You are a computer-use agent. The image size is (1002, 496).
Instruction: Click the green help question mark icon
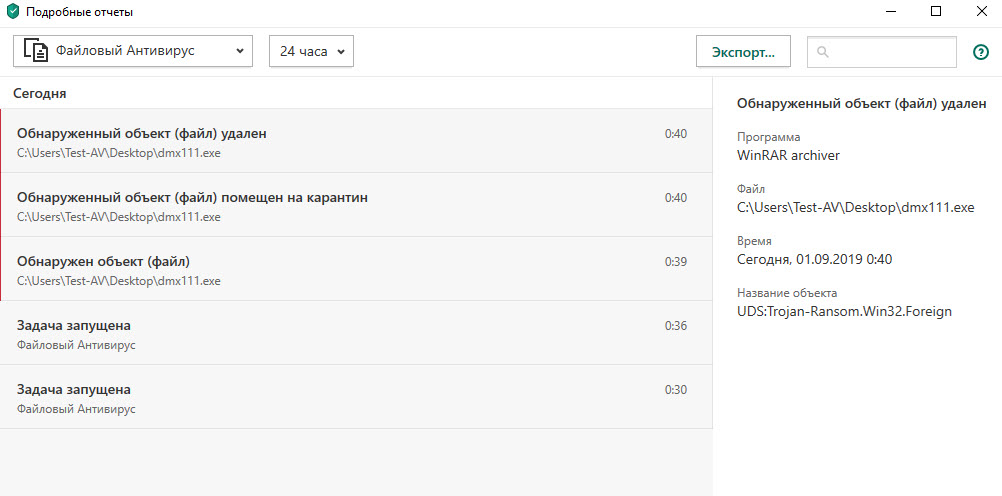[x=980, y=52]
